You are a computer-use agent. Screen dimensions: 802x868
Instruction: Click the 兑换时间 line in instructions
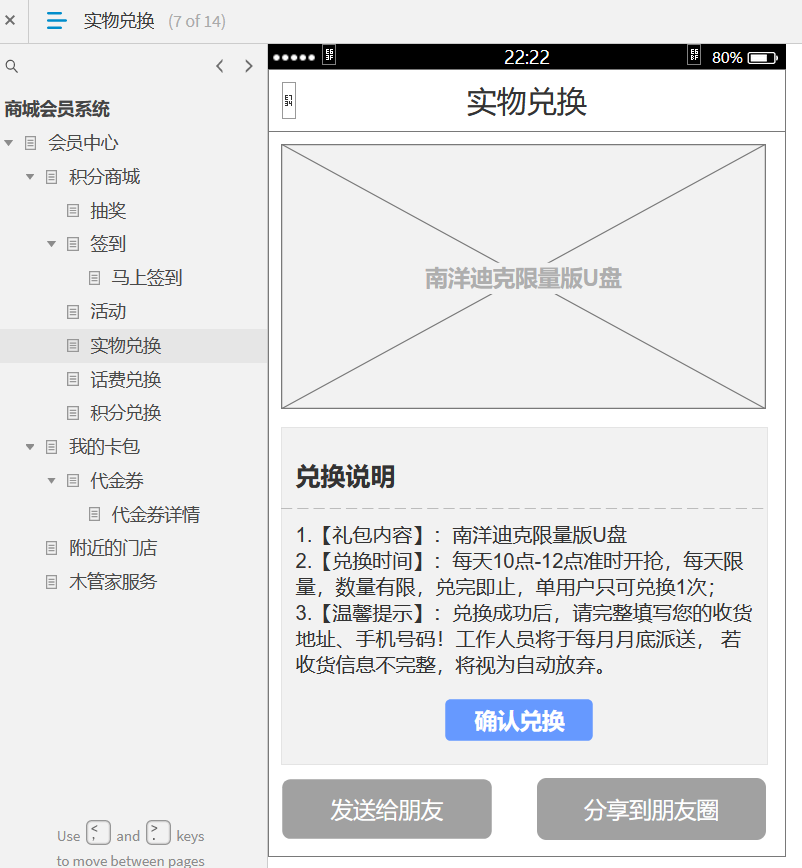520,574
